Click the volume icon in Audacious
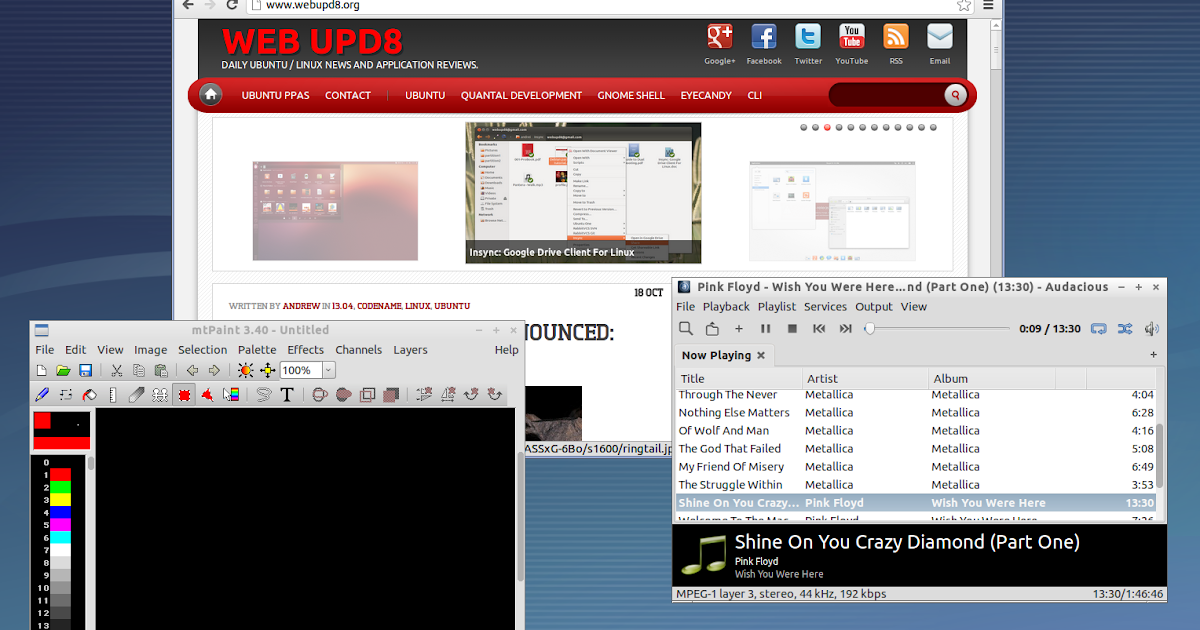 1151,330
